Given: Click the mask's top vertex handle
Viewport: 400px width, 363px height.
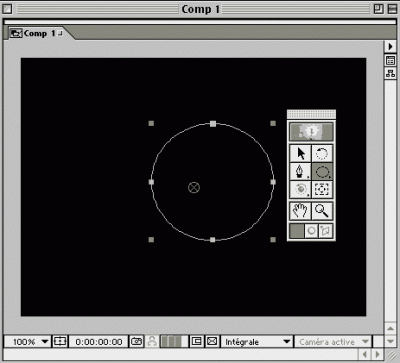Looking at the screenshot, I should coord(213,124).
